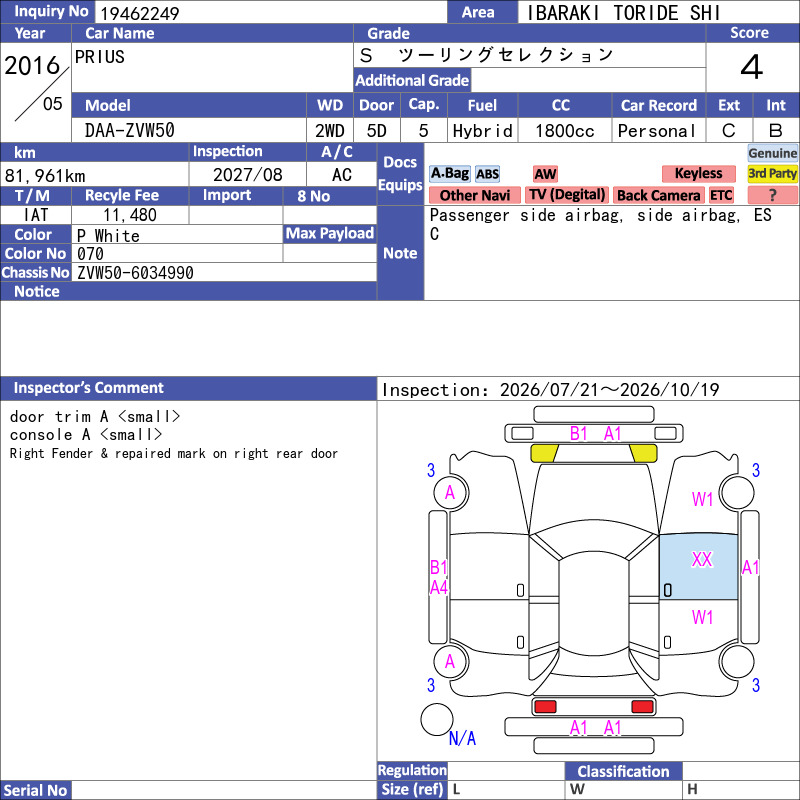Click the yellow left headlight on diagram
The height and width of the screenshot is (800, 800).
tap(544, 453)
